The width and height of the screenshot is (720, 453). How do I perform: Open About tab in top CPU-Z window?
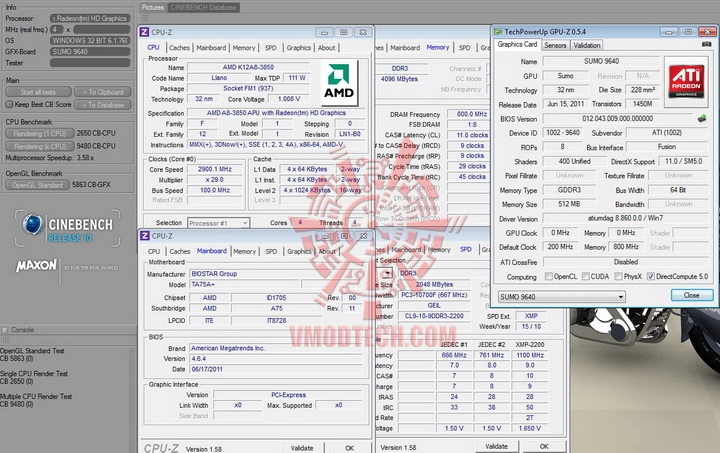tap(326, 48)
